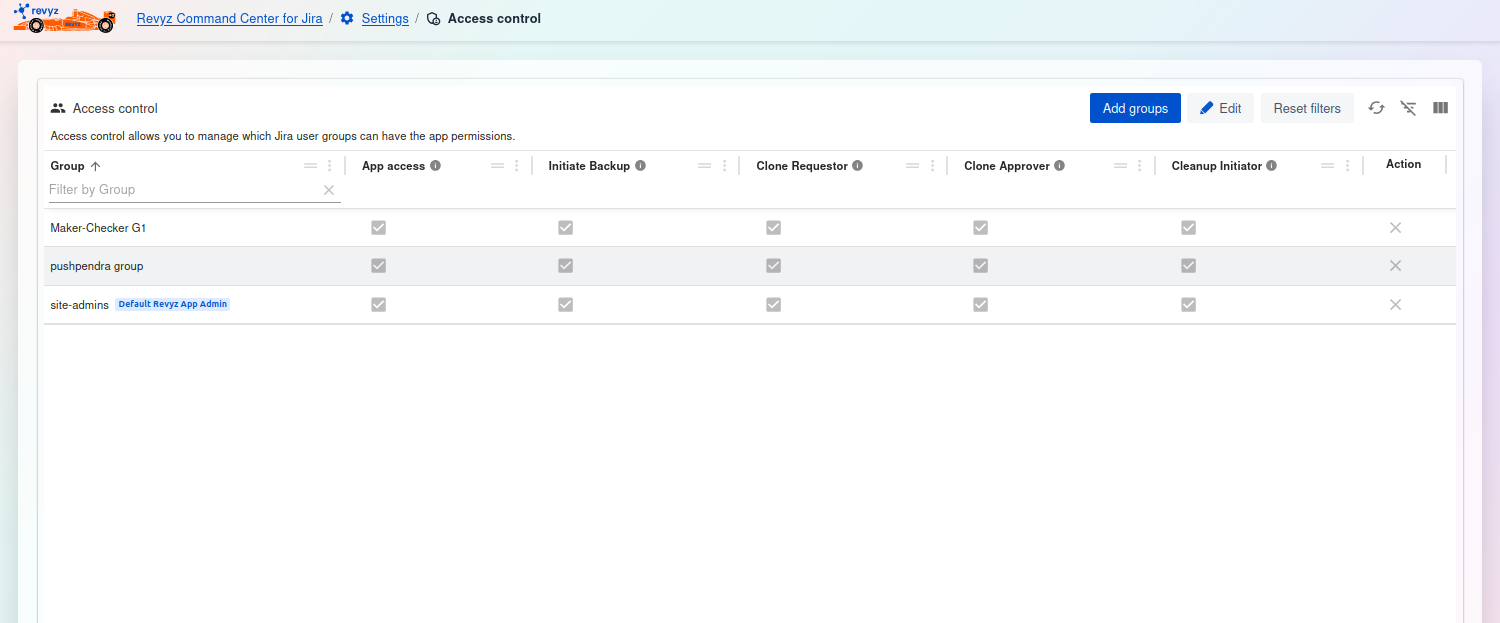Open Revyz Command Center for Jira link
This screenshot has height=623, width=1500.
pyautogui.click(x=229, y=19)
